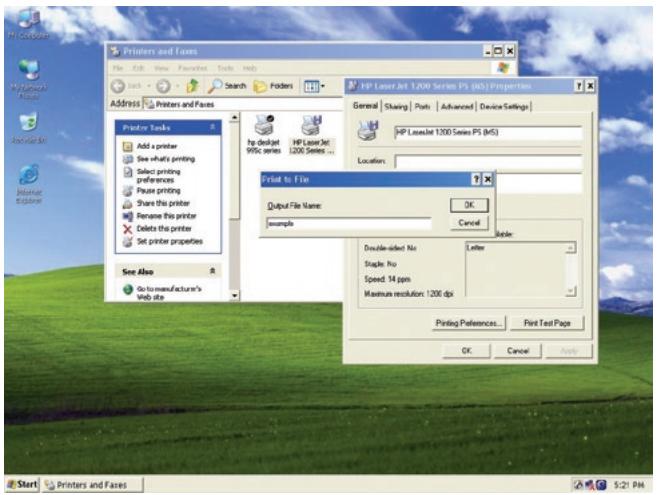Close the Print to File dialog
Viewport: 657px width, 495px height.
(x=488, y=179)
